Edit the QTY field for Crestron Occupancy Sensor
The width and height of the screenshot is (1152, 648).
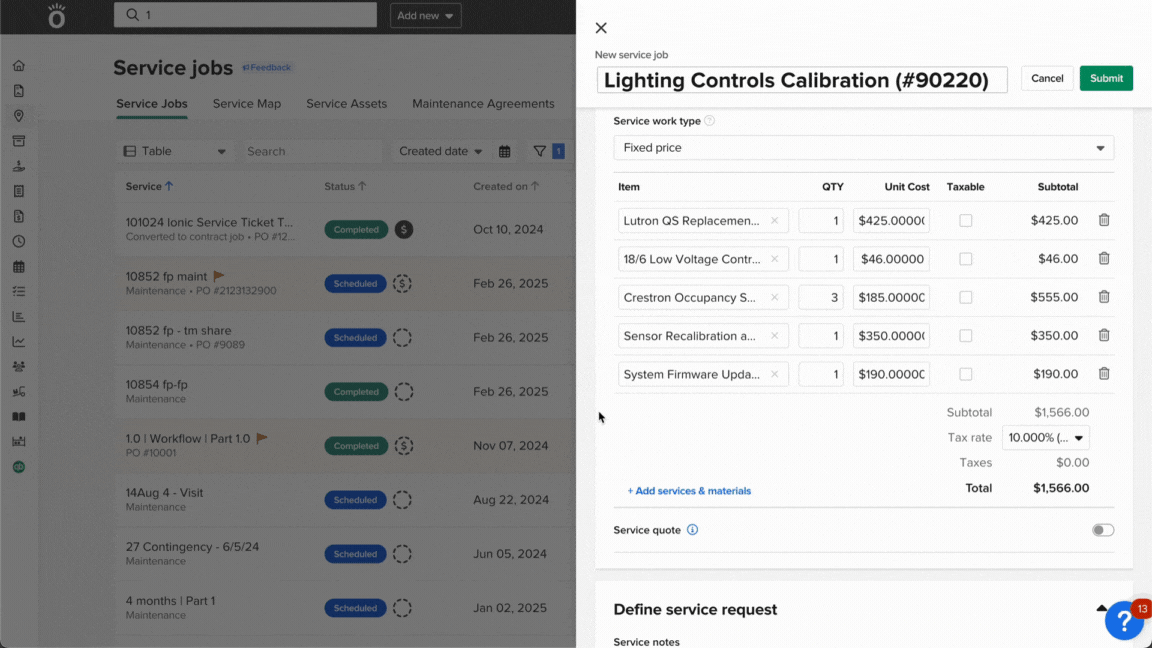coord(821,297)
